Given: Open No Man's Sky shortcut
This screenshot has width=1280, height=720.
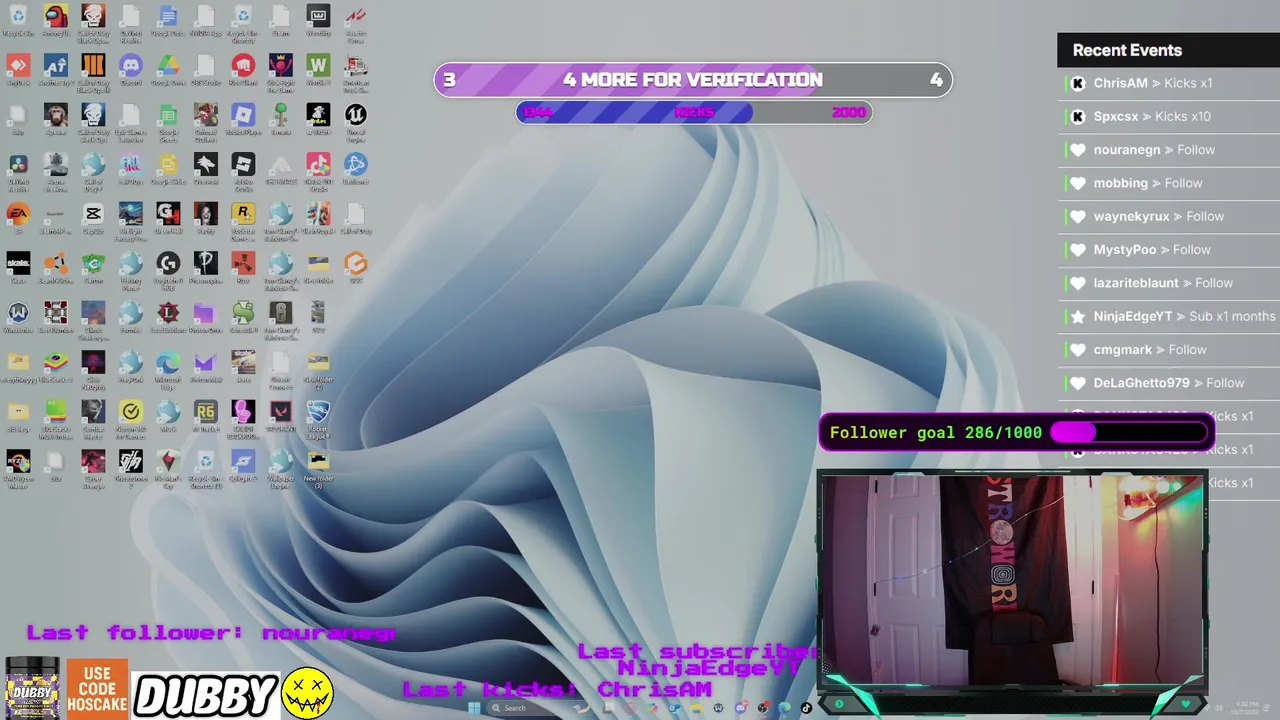Looking at the screenshot, I should (168, 468).
